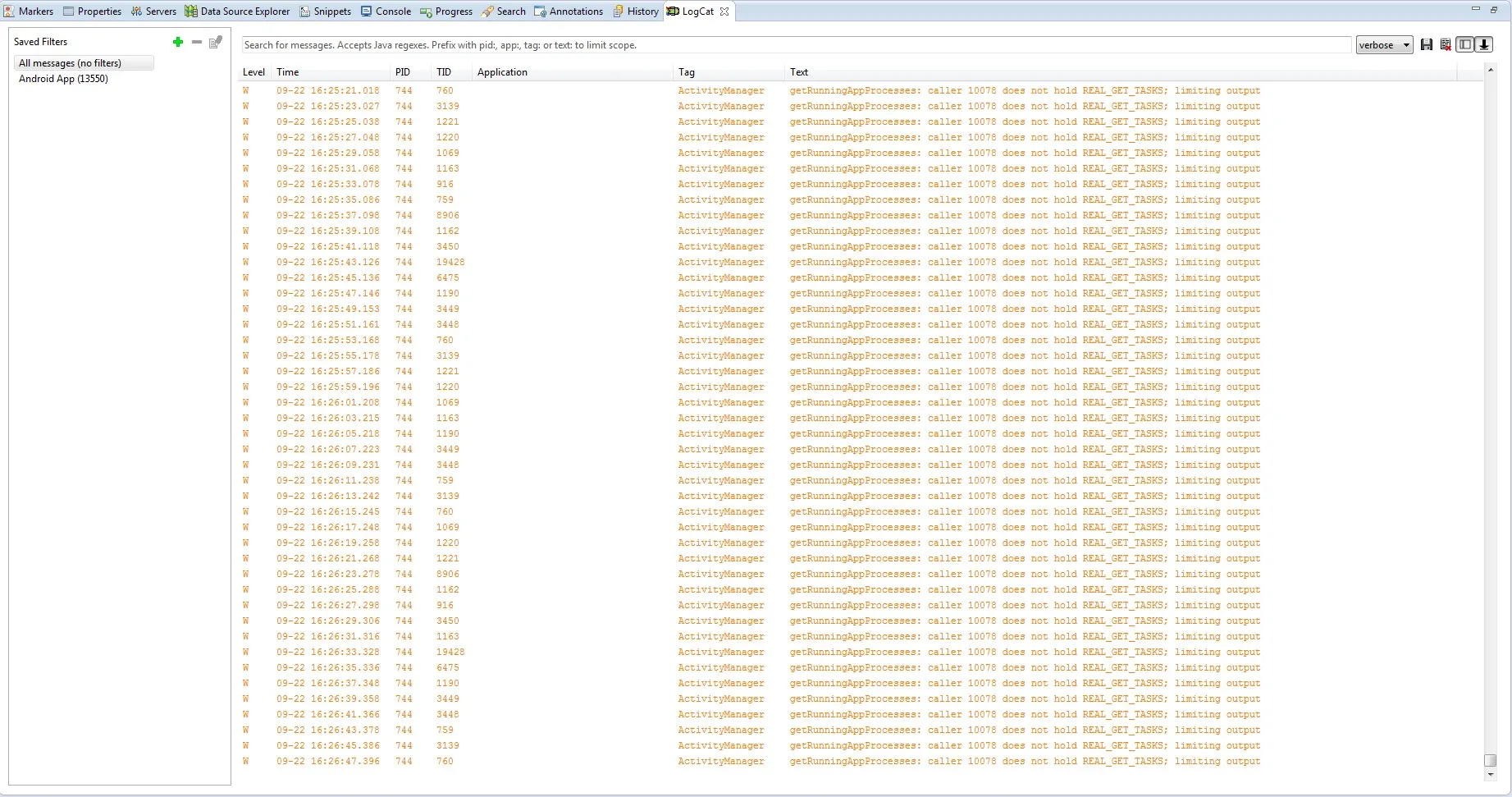The height and width of the screenshot is (797, 1512).
Task: Click the Level column header
Action: 254,72
